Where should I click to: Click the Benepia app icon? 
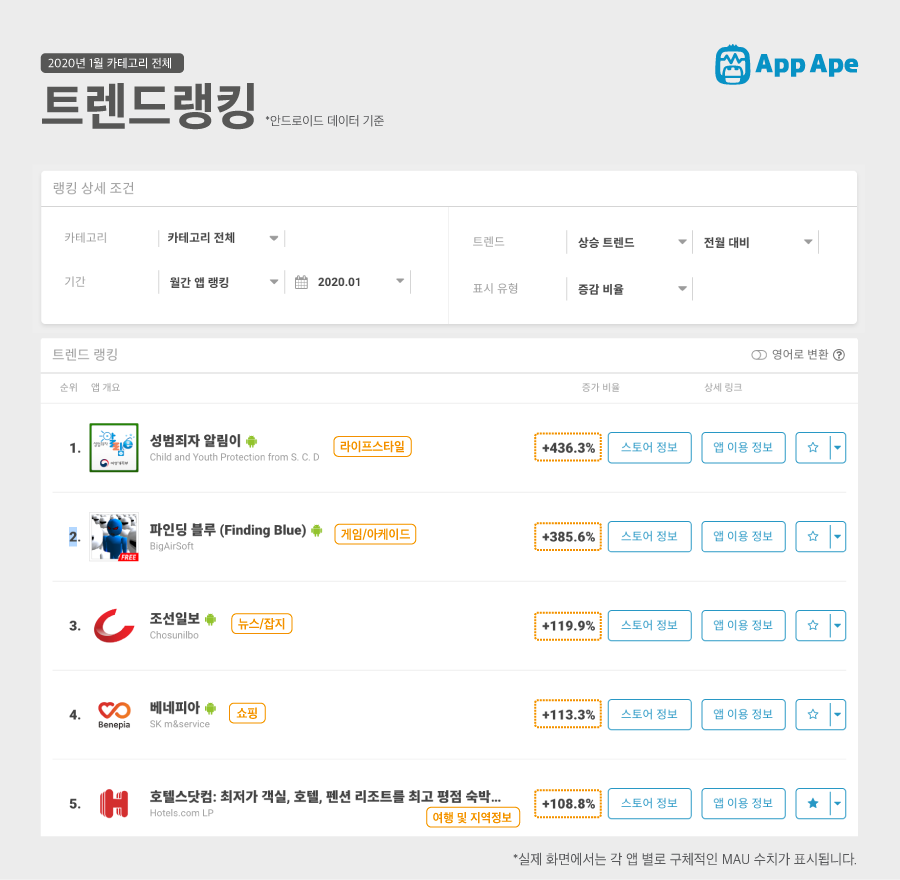(x=114, y=715)
